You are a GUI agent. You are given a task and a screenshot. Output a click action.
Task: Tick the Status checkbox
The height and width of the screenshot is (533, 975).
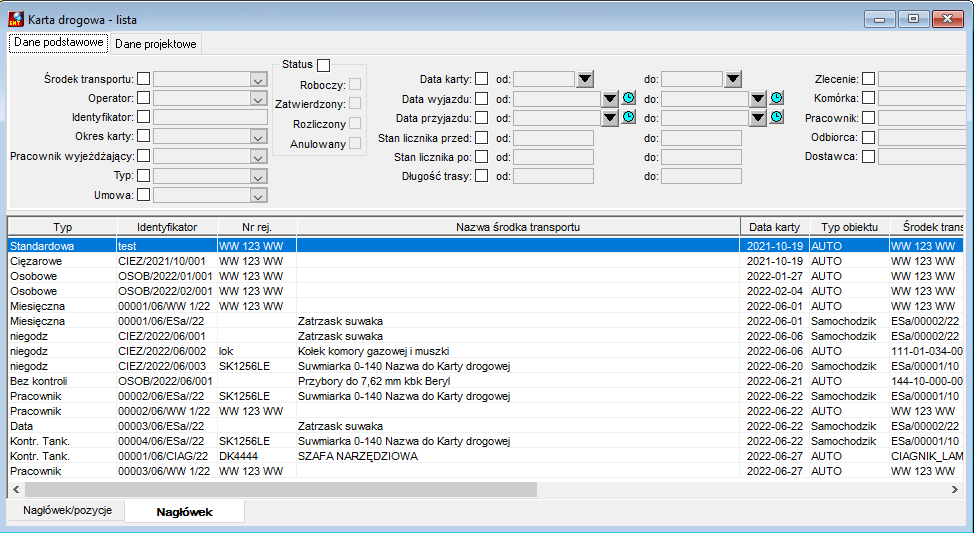323,65
